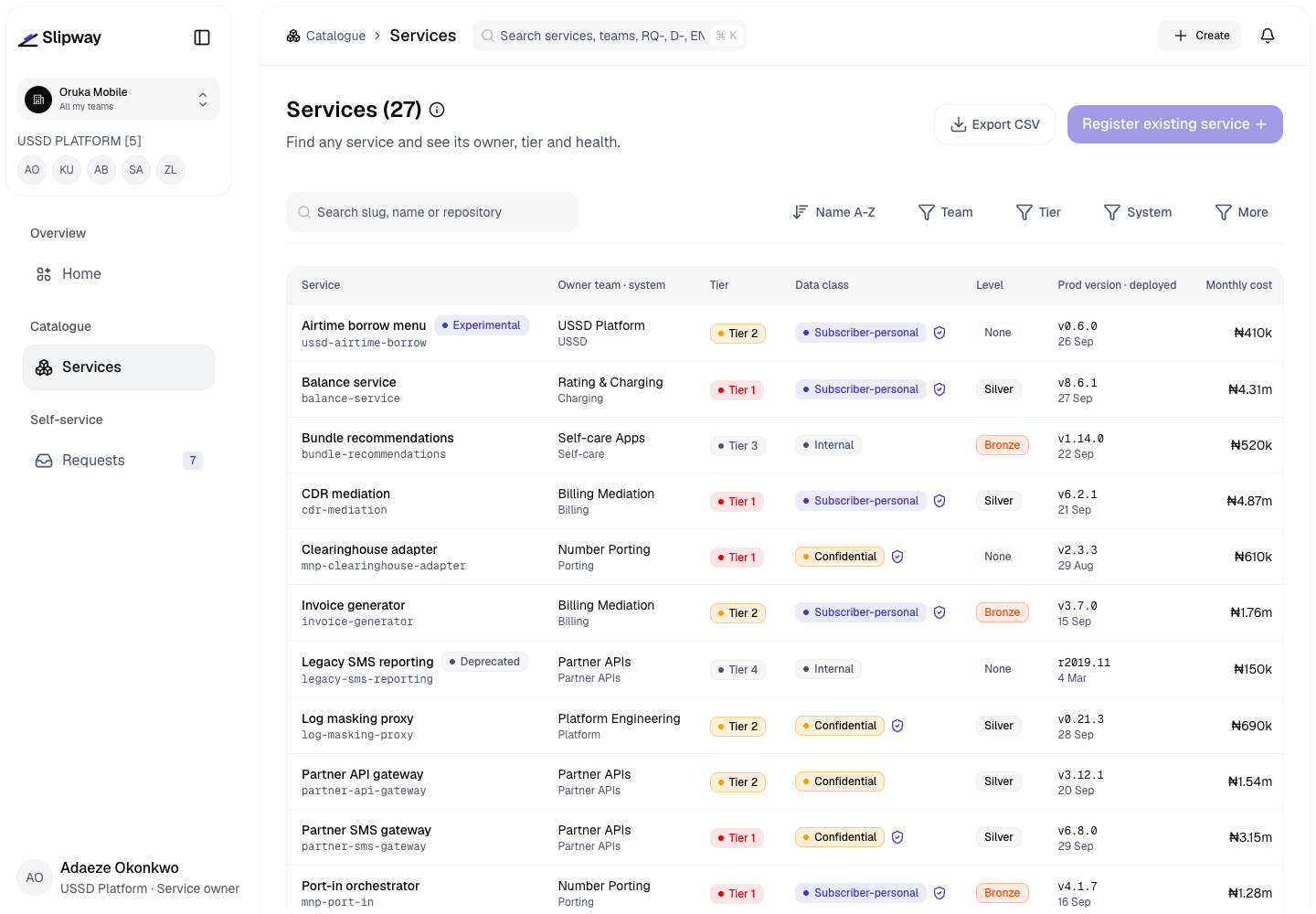This screenshot has width=1316, height=914.
Task: Click the shield icon in Log masking proxy row
Action: pos(897,726)
